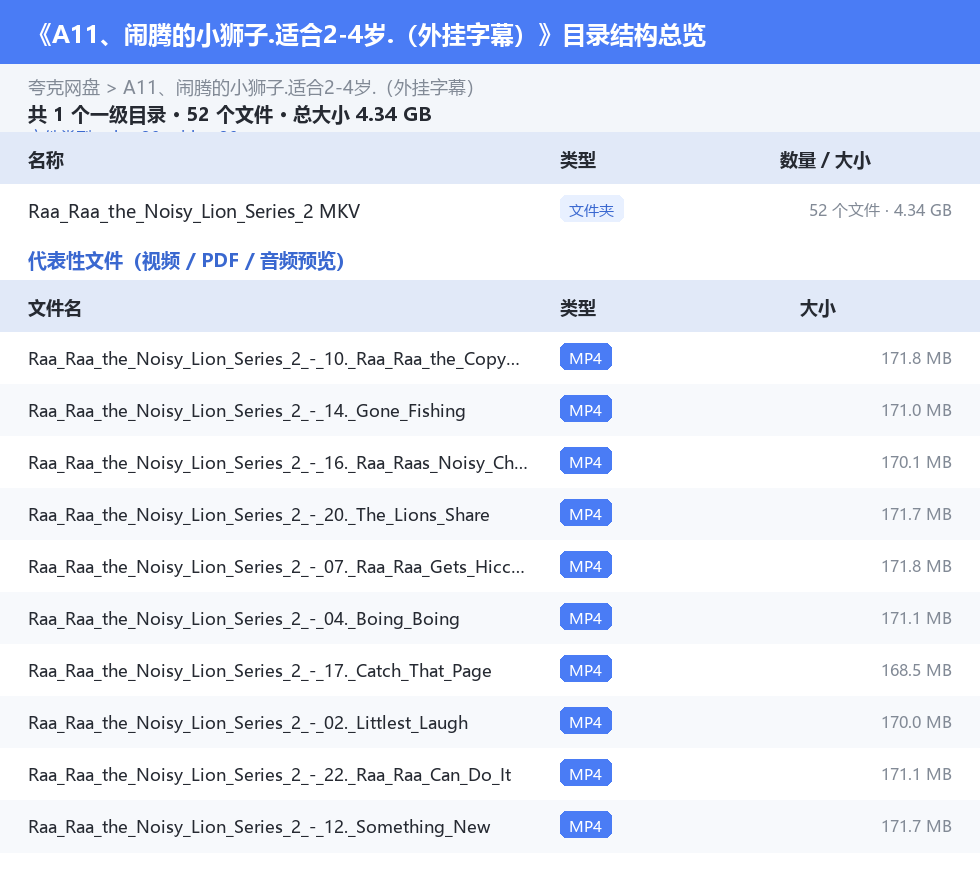980x884 pixels.
Task: Select file 04._Boing_Boing
Action: 244,618
